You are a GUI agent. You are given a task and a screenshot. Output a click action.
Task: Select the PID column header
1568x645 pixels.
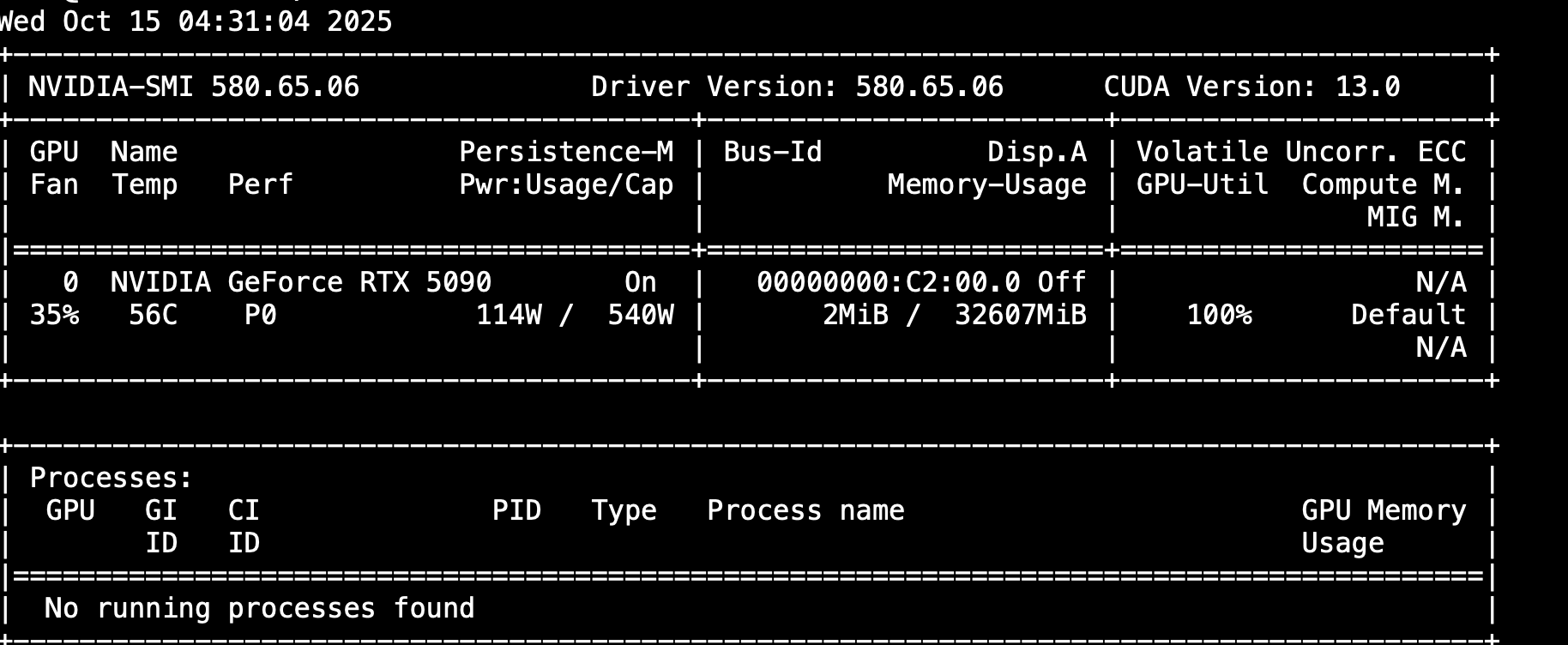516,510
